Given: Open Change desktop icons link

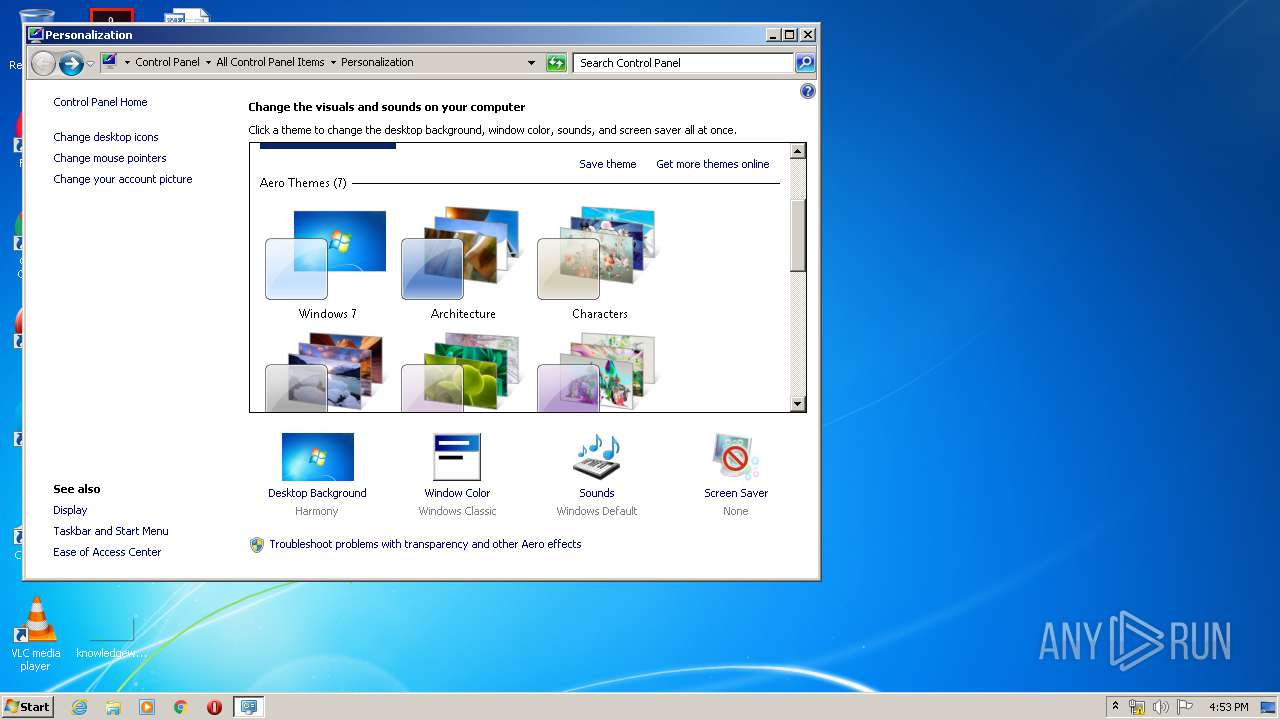Looking at the screenshot, I should click(106, 137).
